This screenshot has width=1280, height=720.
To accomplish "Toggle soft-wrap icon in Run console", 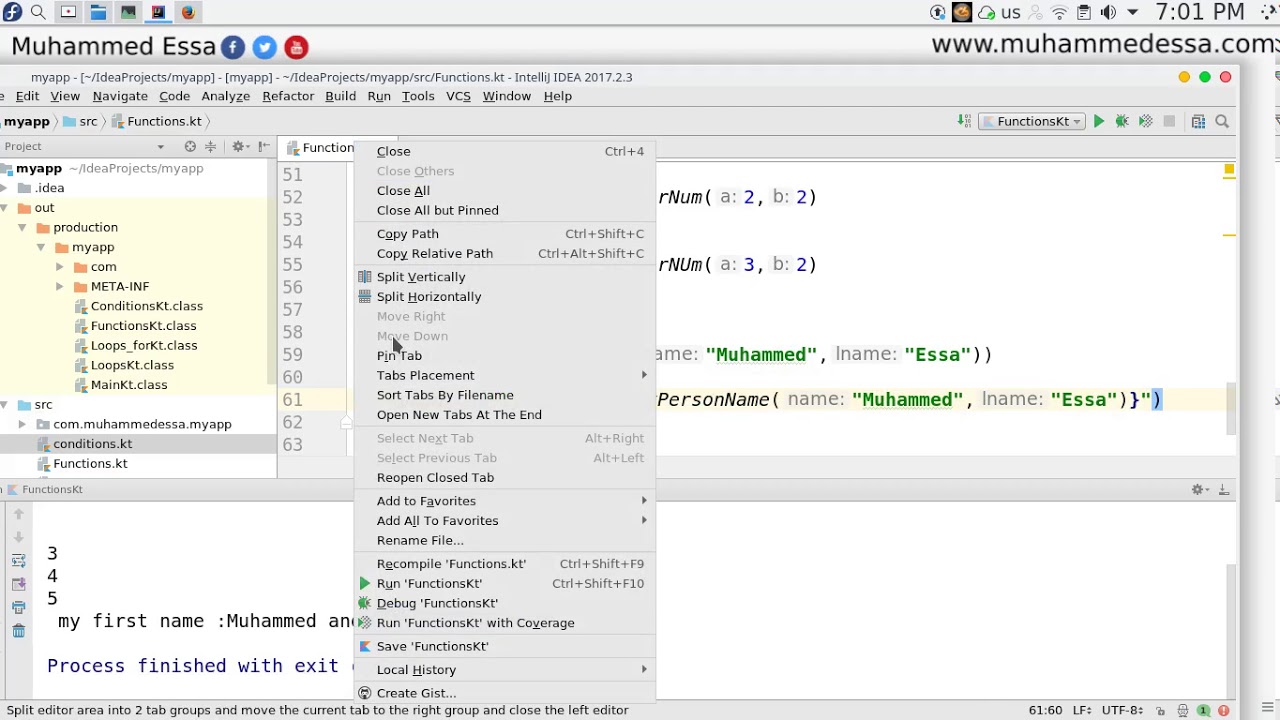I will (x=18, y=561).
